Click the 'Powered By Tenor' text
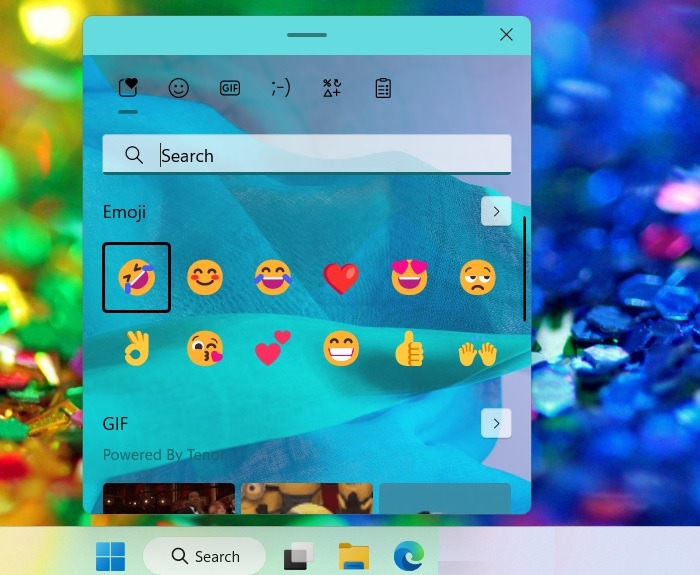Image resolution: width=700 pixels, height=575 pixels. tap(165, 455)
